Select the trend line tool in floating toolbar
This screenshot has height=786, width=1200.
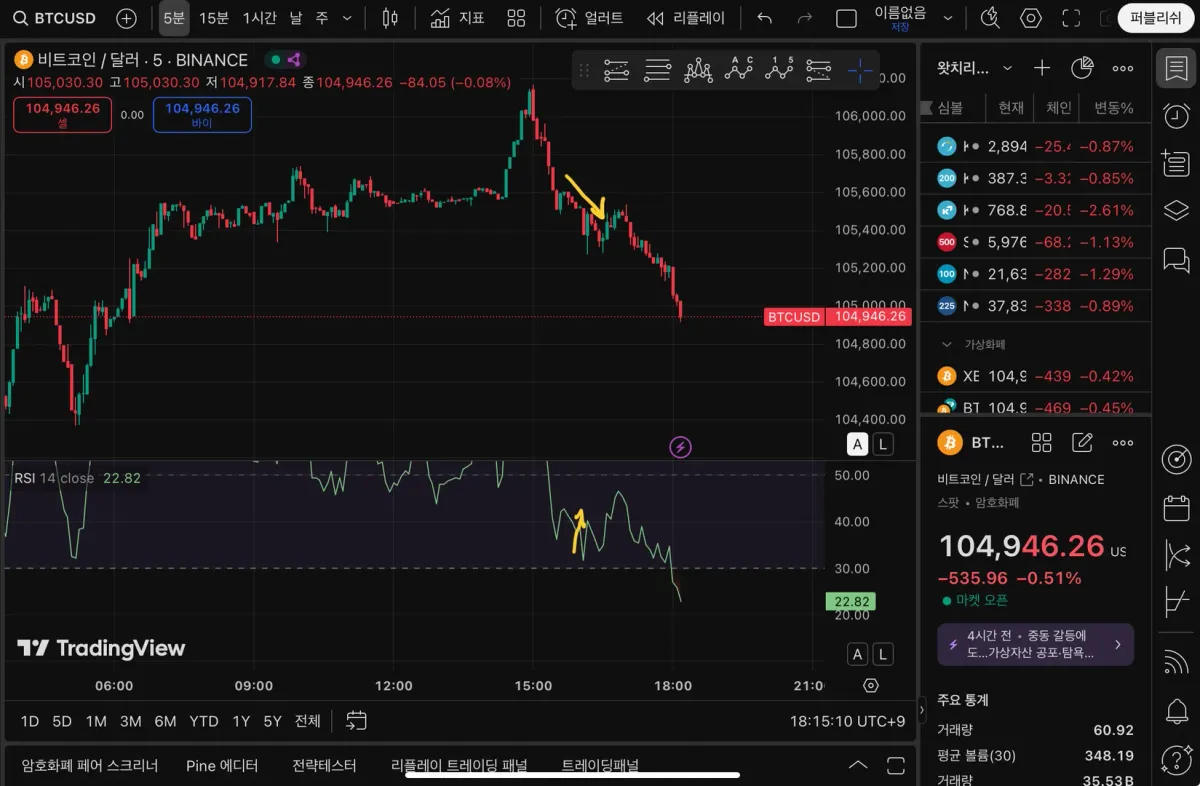[x=617, y=71]
